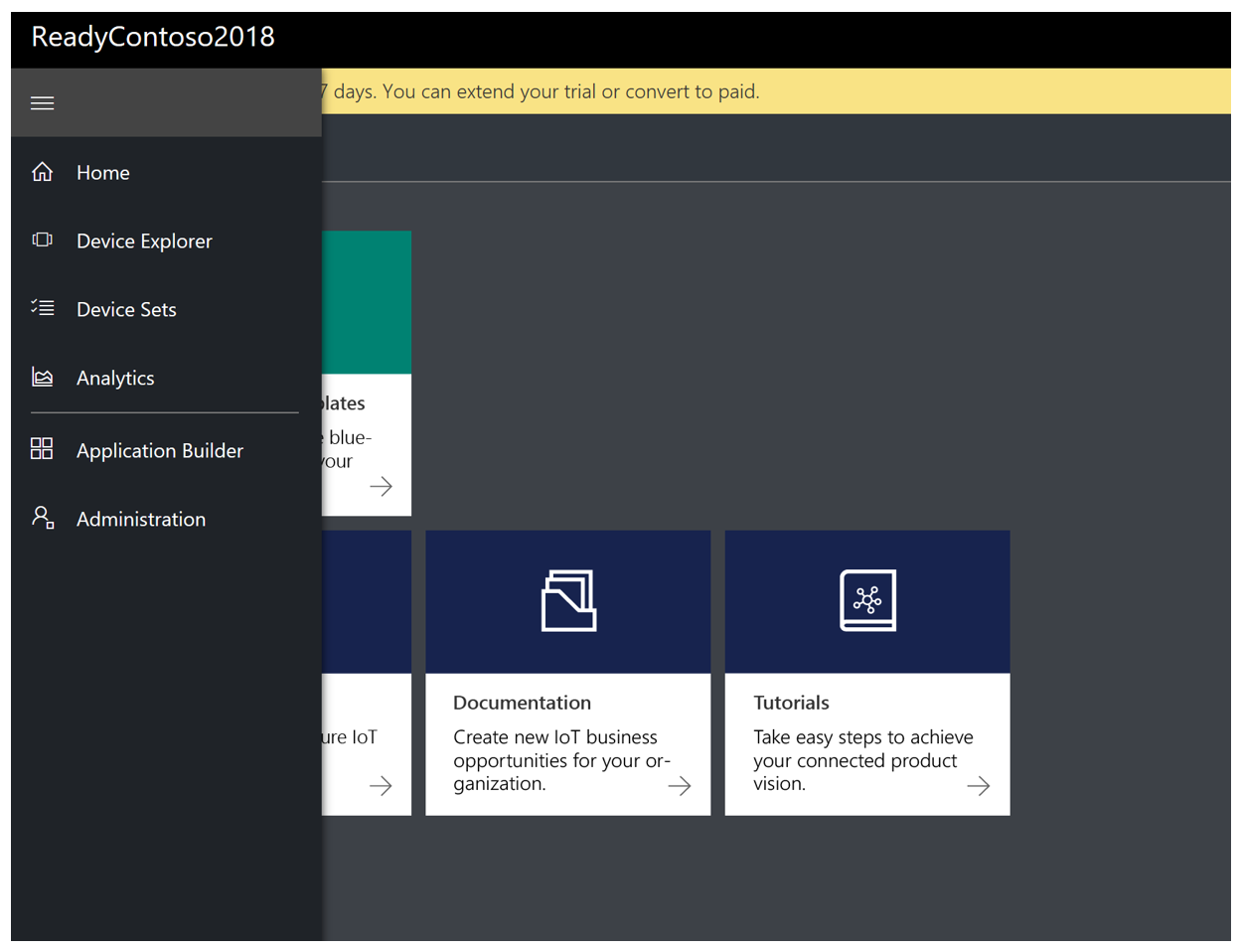Open the Tutorials heading link
Viewport: 1241px width, 952px height.
pos(791,703)
